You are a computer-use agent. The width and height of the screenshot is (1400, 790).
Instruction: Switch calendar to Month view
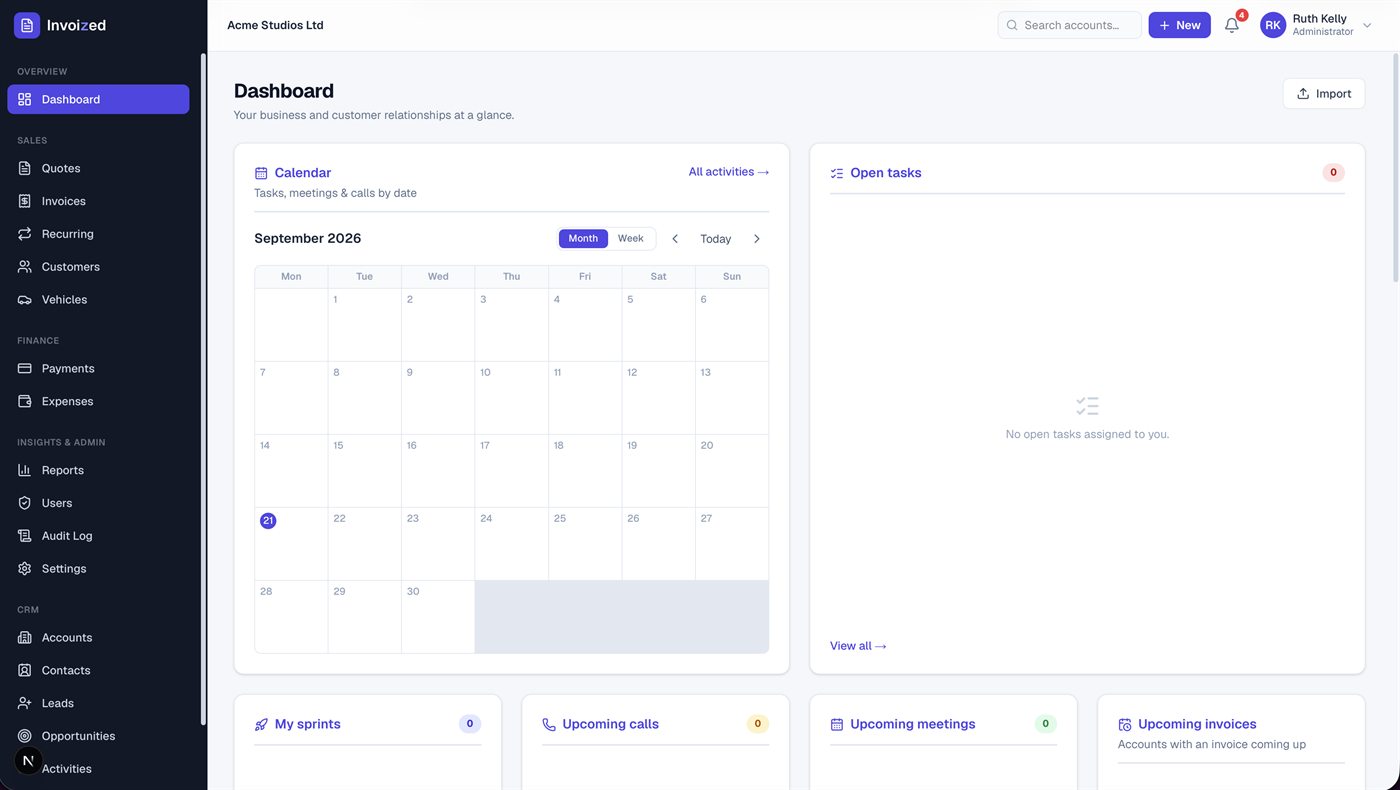[583, 238]
